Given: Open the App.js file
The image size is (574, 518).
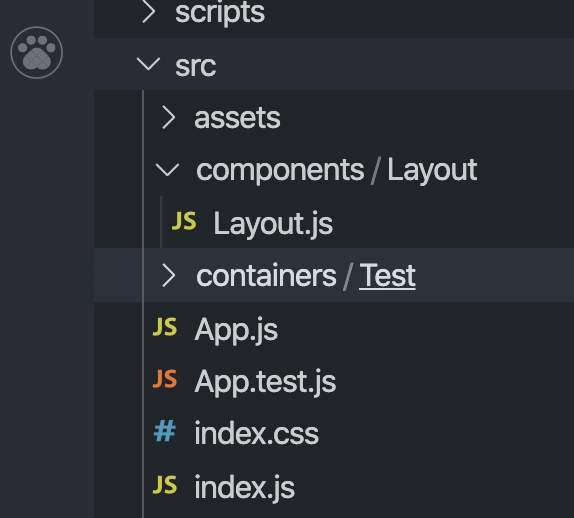Looking at the screenshot, I should click(236, 330).
